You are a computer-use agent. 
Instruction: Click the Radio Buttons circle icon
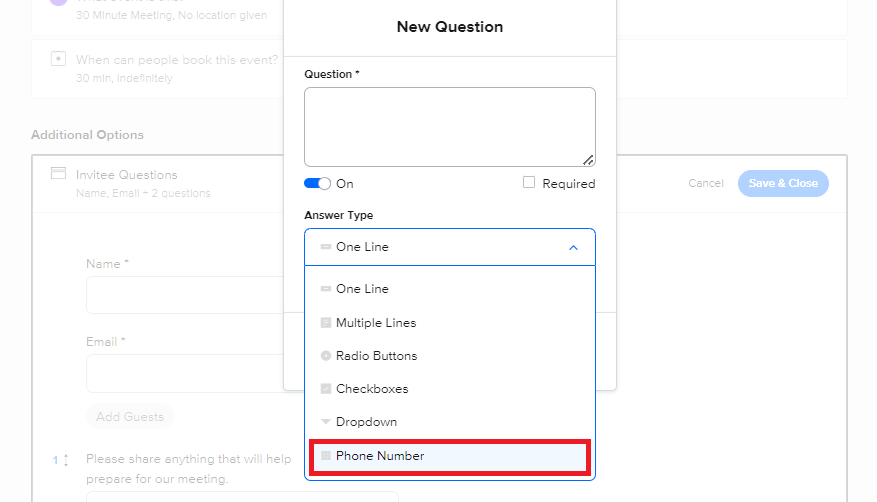coord(326,356)
